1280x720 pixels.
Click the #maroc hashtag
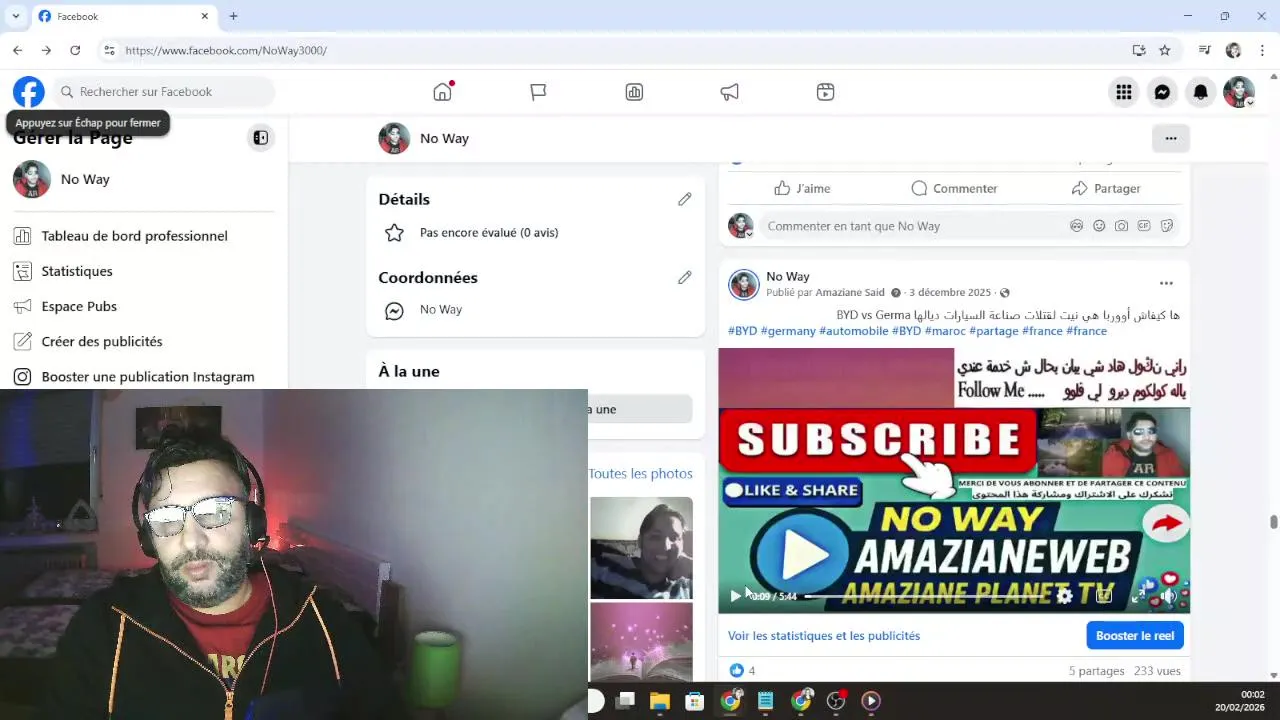point(945,331)
